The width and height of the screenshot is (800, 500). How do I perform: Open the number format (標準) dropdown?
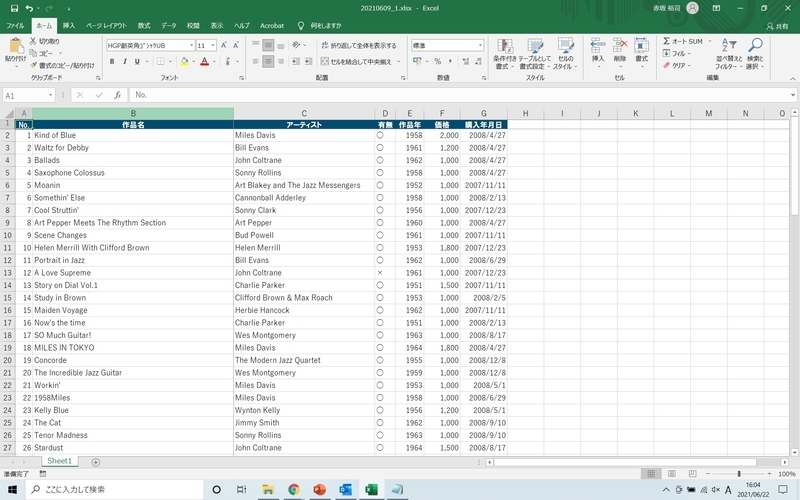click(x=480, y=45)
